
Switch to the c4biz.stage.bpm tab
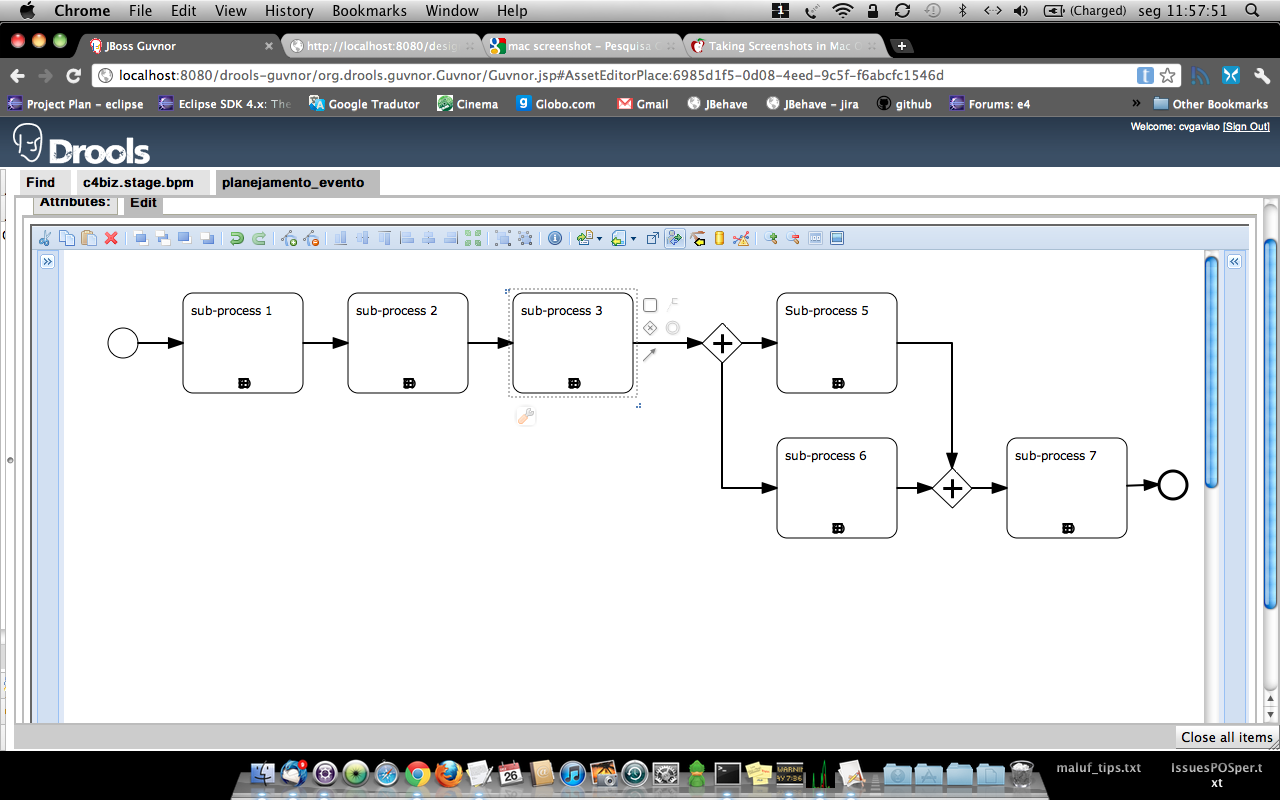click(138, 183)
